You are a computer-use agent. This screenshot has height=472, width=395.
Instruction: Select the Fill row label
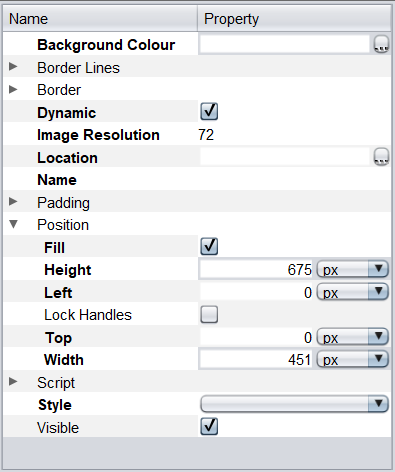(x=54, y=248)
